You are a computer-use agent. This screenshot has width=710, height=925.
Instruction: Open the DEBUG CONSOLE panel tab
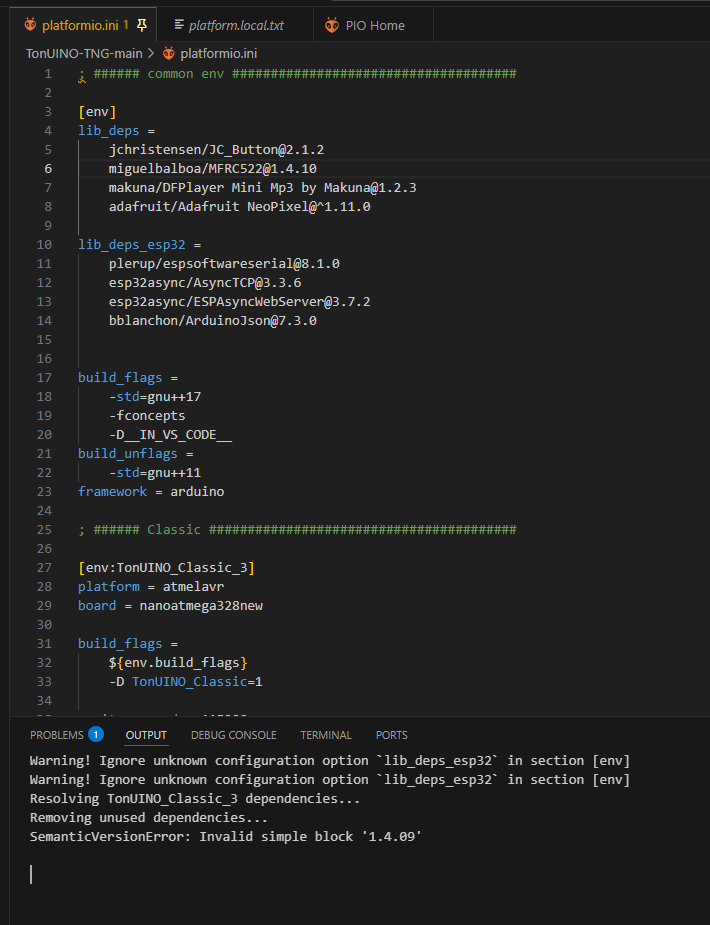(x=233, y=735)
